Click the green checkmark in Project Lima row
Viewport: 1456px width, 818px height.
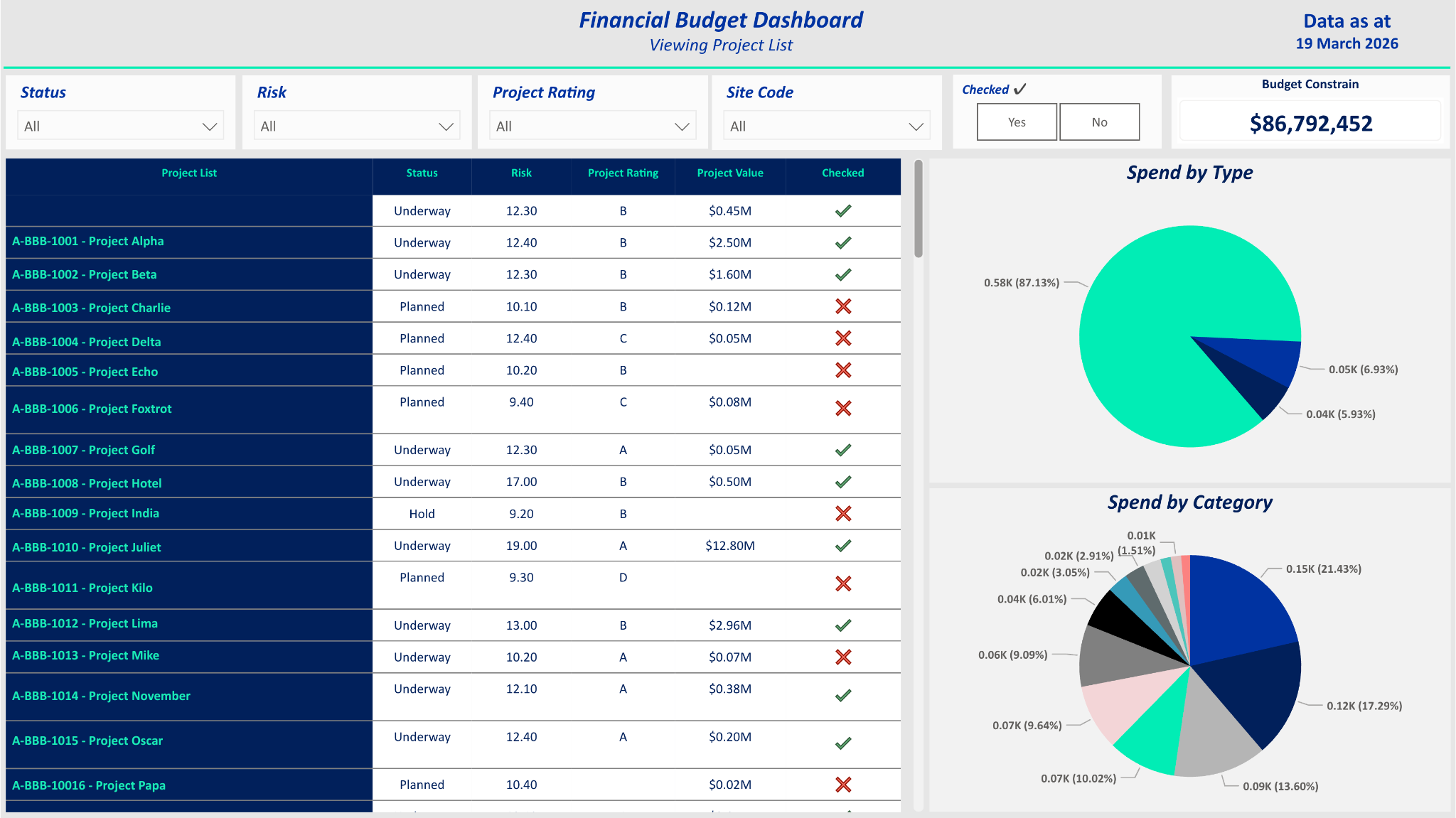(x=843, y=626)
